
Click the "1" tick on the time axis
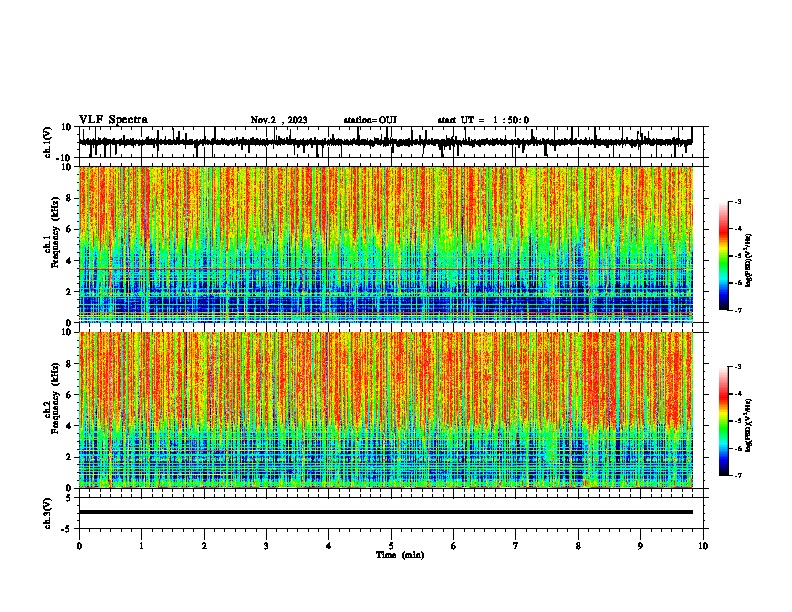tap(141, 546)
